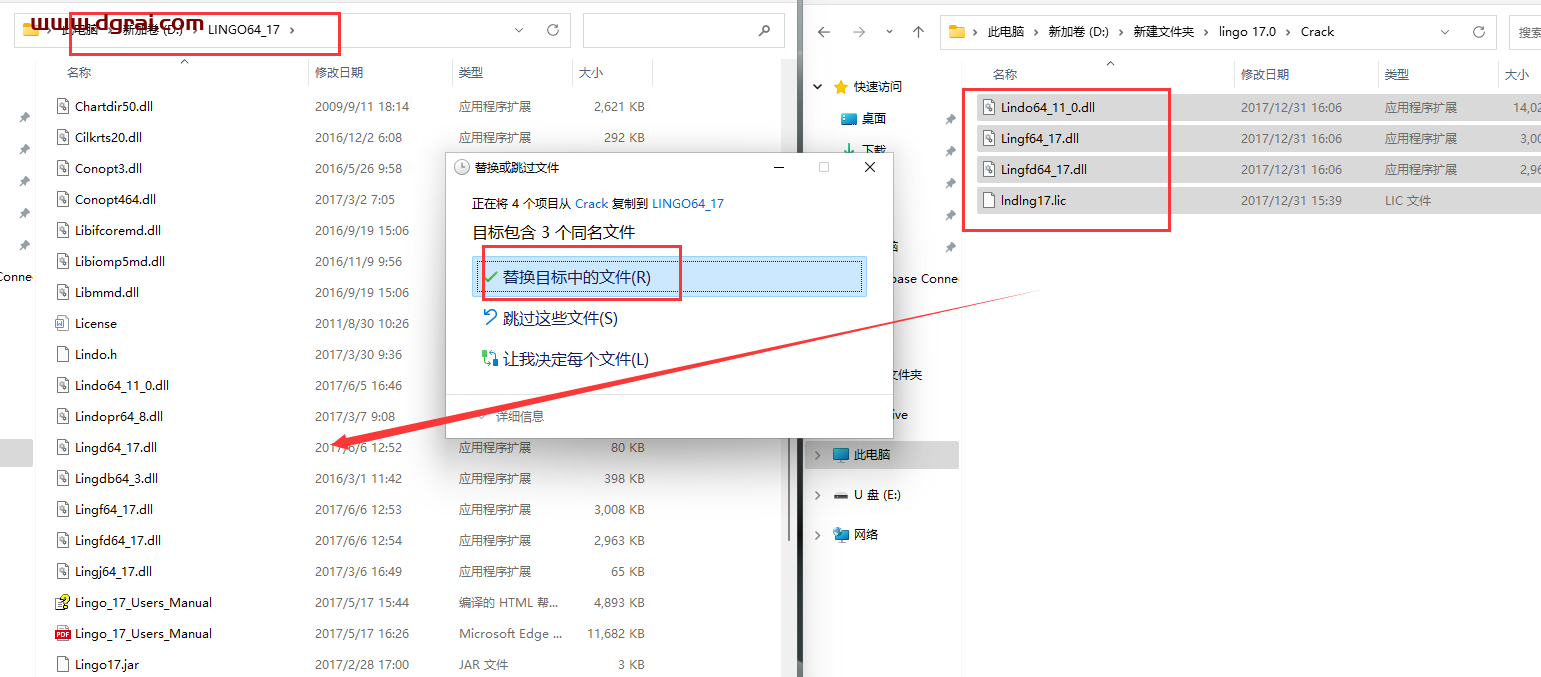Click lingo 17.0 breadcrumb segment

[x=1247, y=32]
